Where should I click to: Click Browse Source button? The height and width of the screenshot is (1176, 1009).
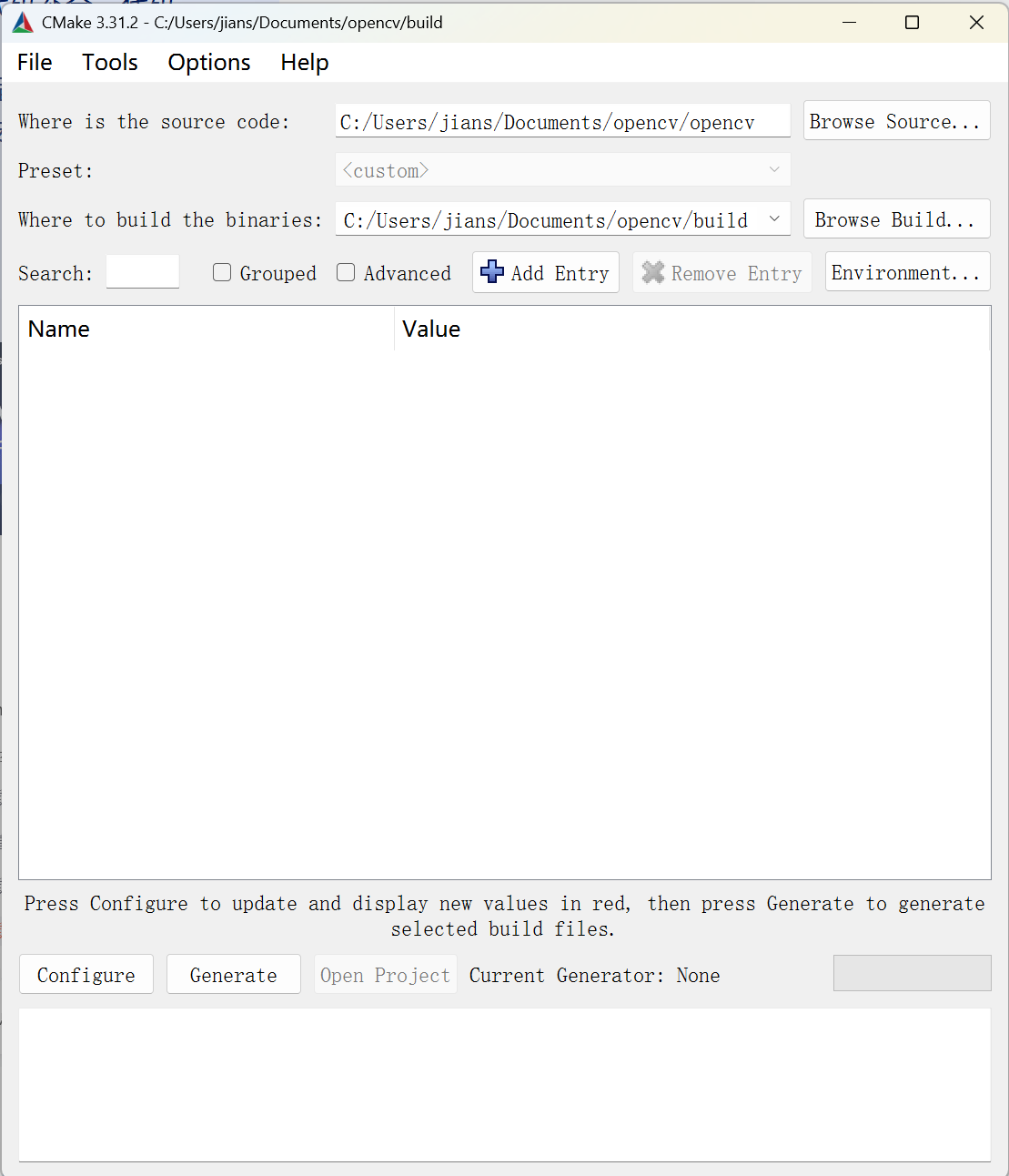click(896, 121)
